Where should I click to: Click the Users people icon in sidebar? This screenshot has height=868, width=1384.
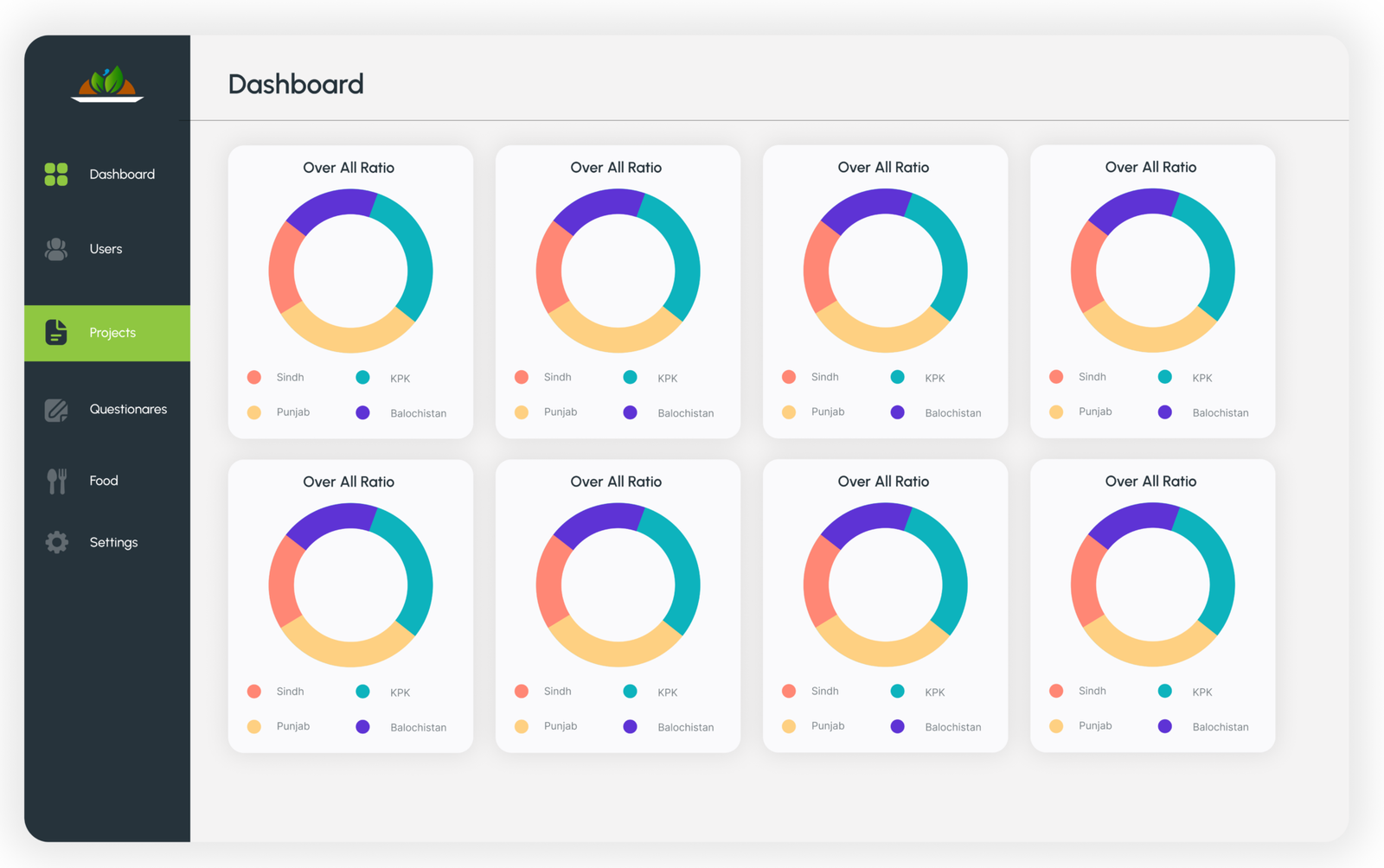56,249
